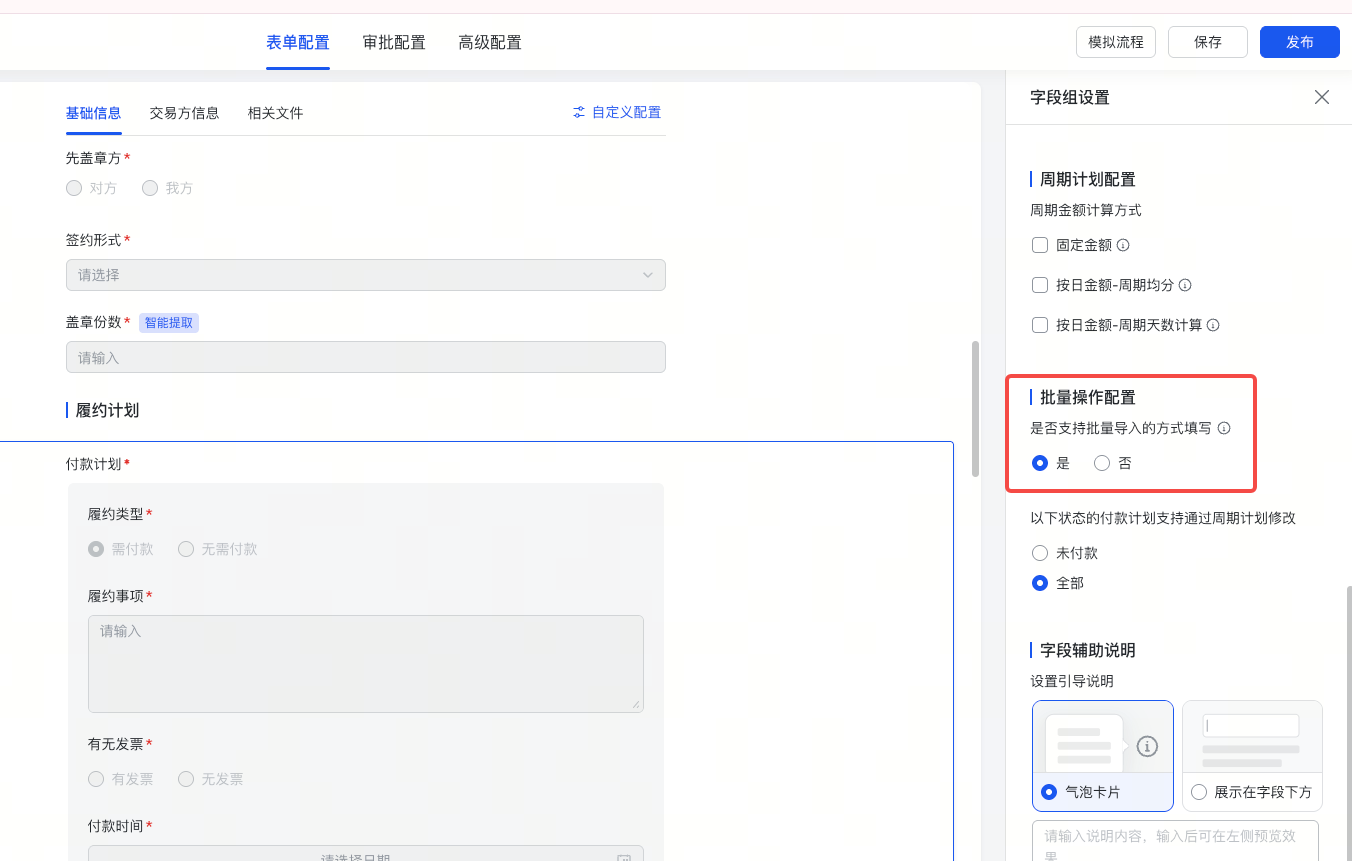Screen dimensions: 1352x861
Task: Click the 保存 button
Action: 1207,42
